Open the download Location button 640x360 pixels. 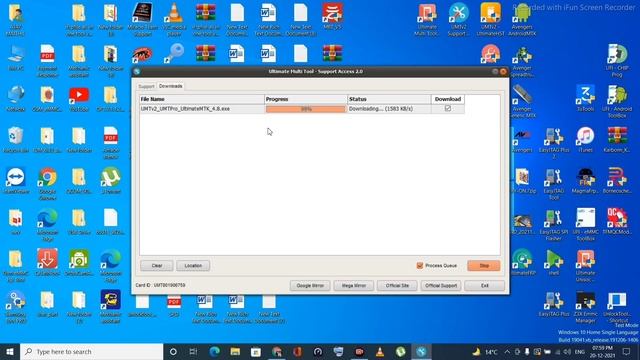click(x=193, y=266)
